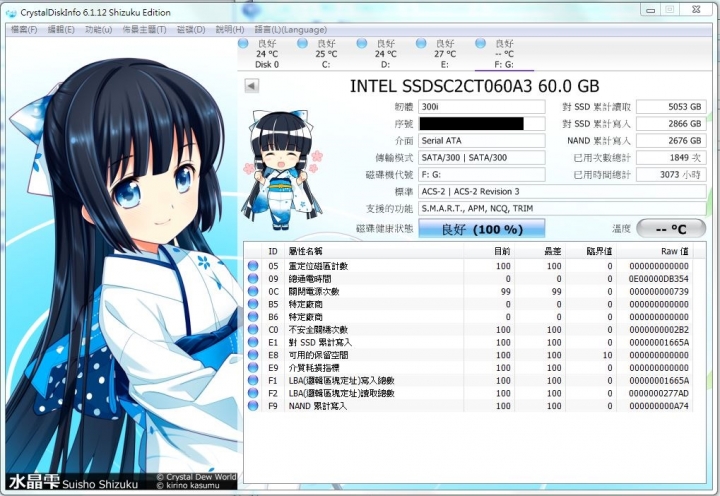Click the firmware field 300i
Image resolution: width=720 pixels, height=496 pixels.
pyautogui.click(x=482, y=107)
